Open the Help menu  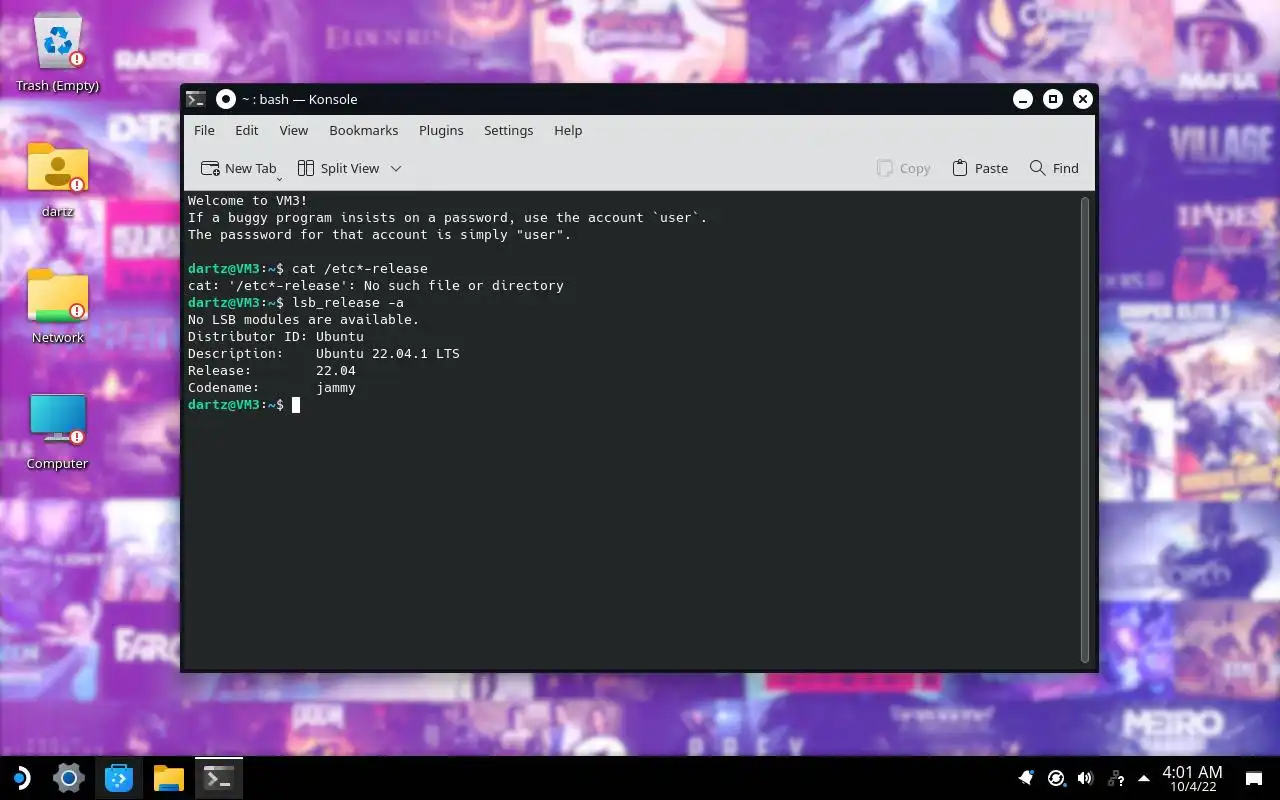pyautogui.click(x=568, y=130)
